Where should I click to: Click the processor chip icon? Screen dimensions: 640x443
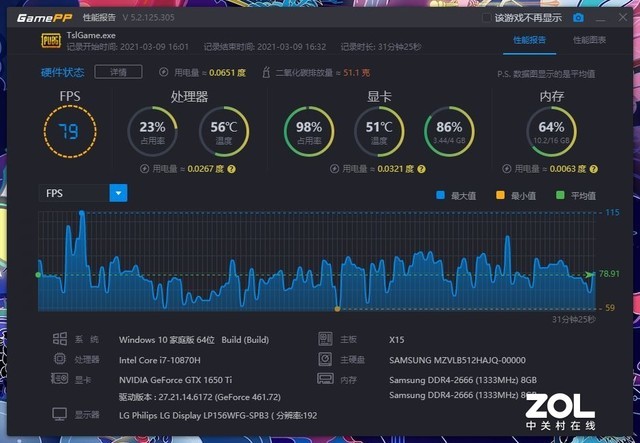[x=60, y=359]
